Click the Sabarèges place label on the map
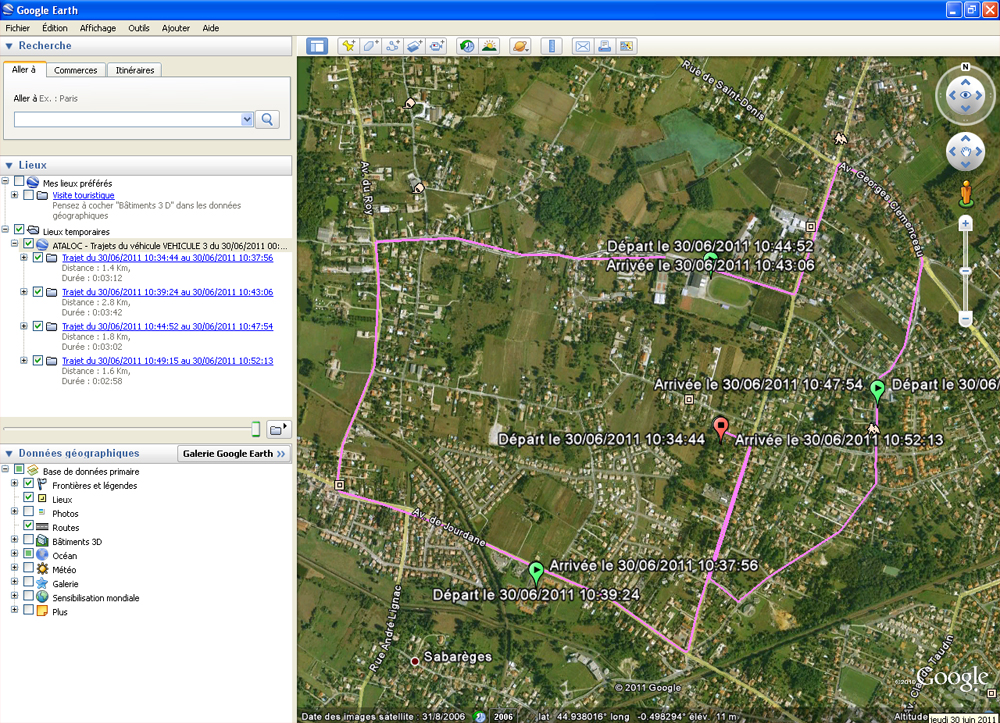 click(457, 657)
